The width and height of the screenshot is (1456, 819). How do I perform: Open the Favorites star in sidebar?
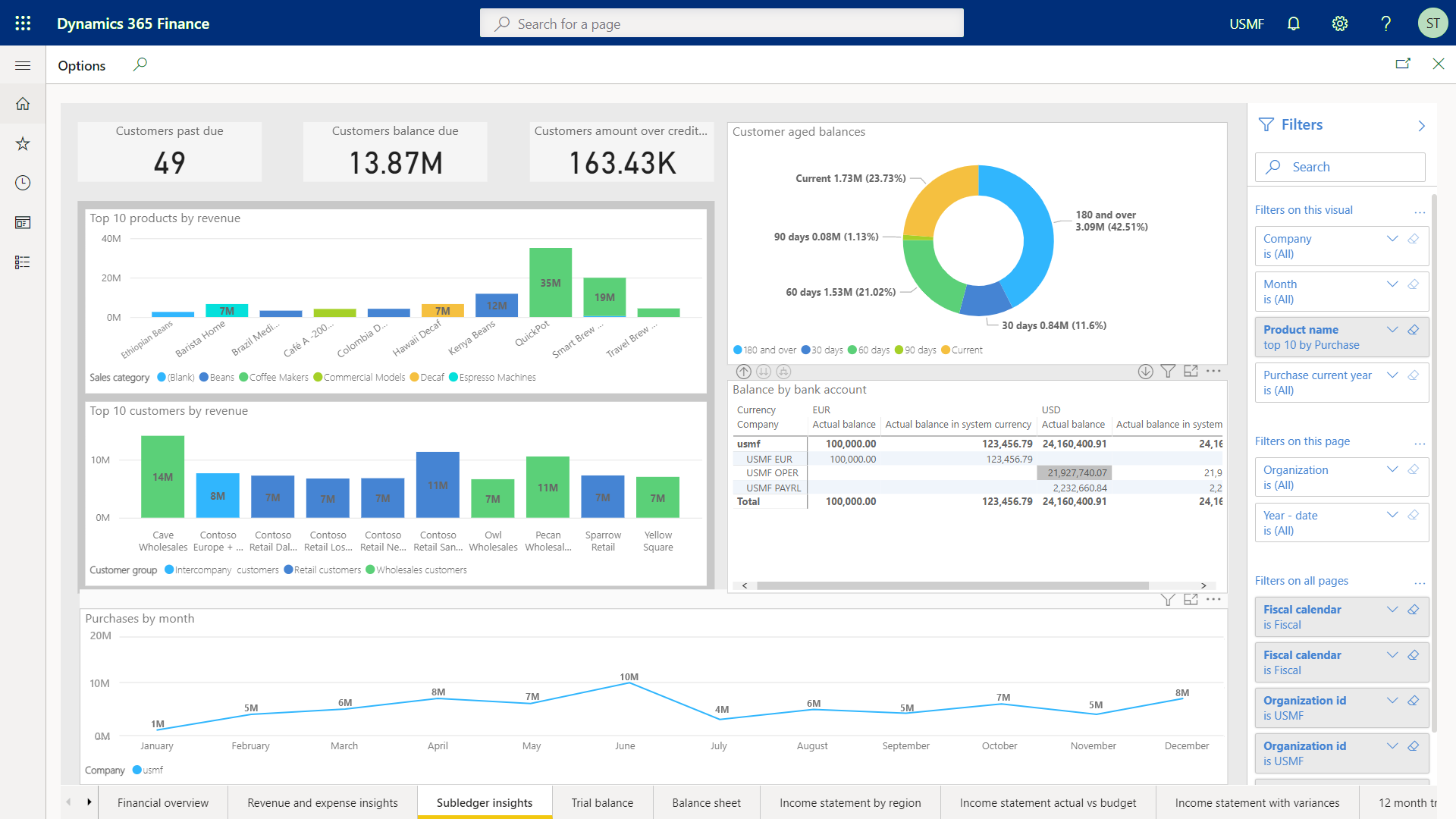pos(23,143)
